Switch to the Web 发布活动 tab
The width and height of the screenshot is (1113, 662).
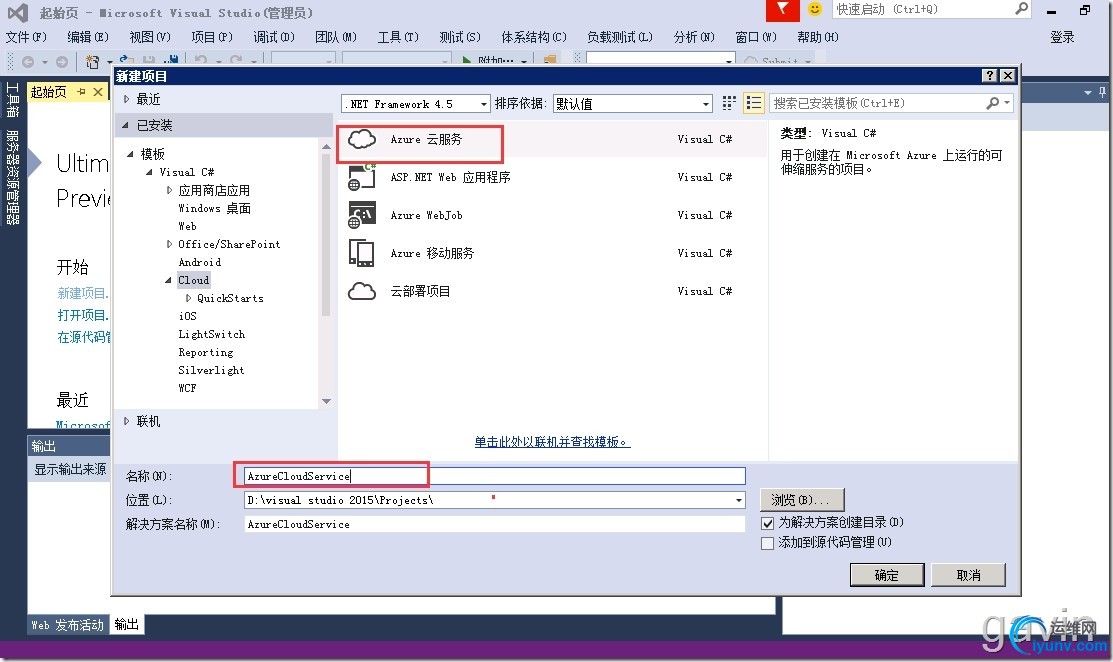pyautogui.click(x=67, y=625)
